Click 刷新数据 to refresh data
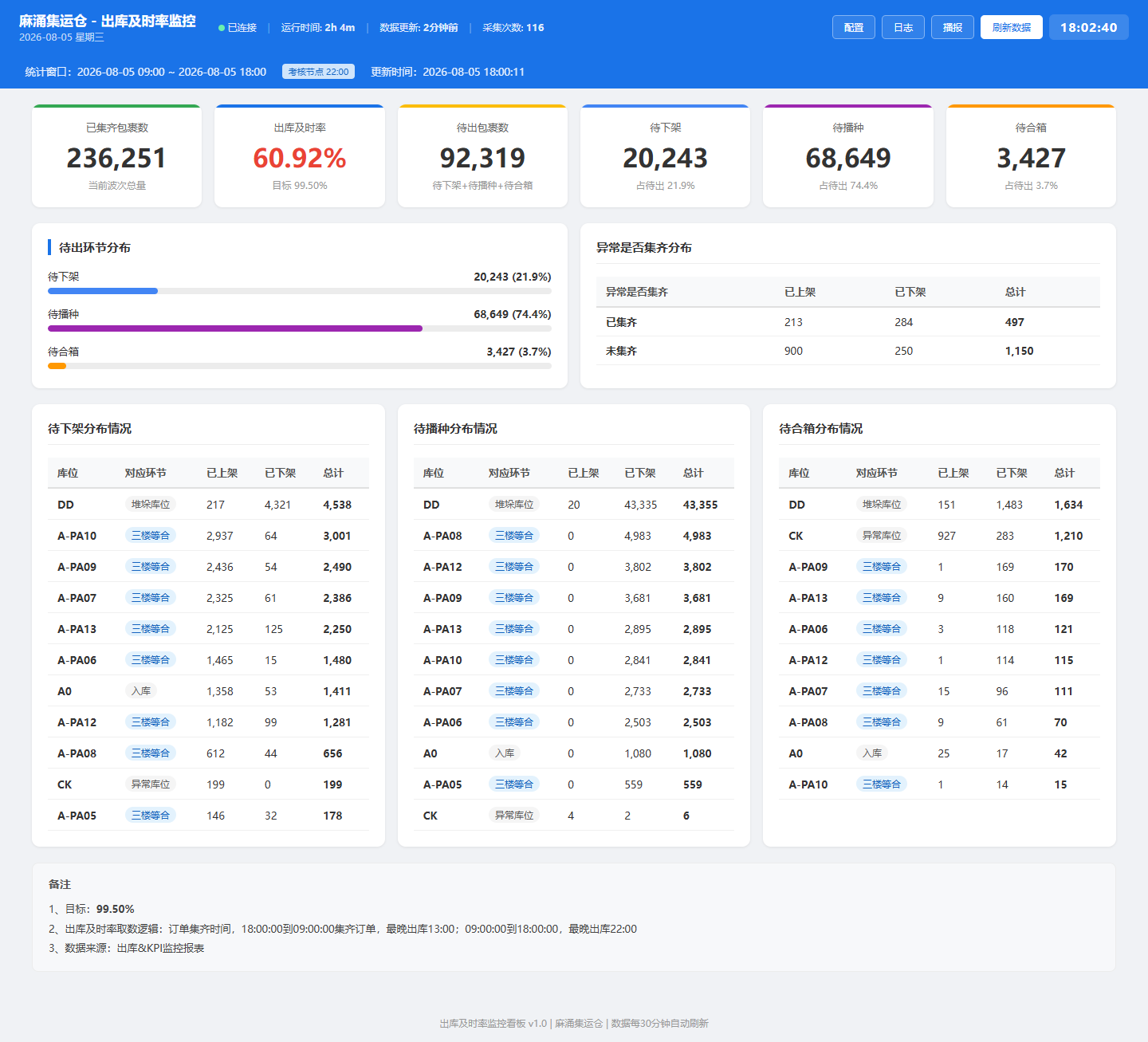 1012,27
